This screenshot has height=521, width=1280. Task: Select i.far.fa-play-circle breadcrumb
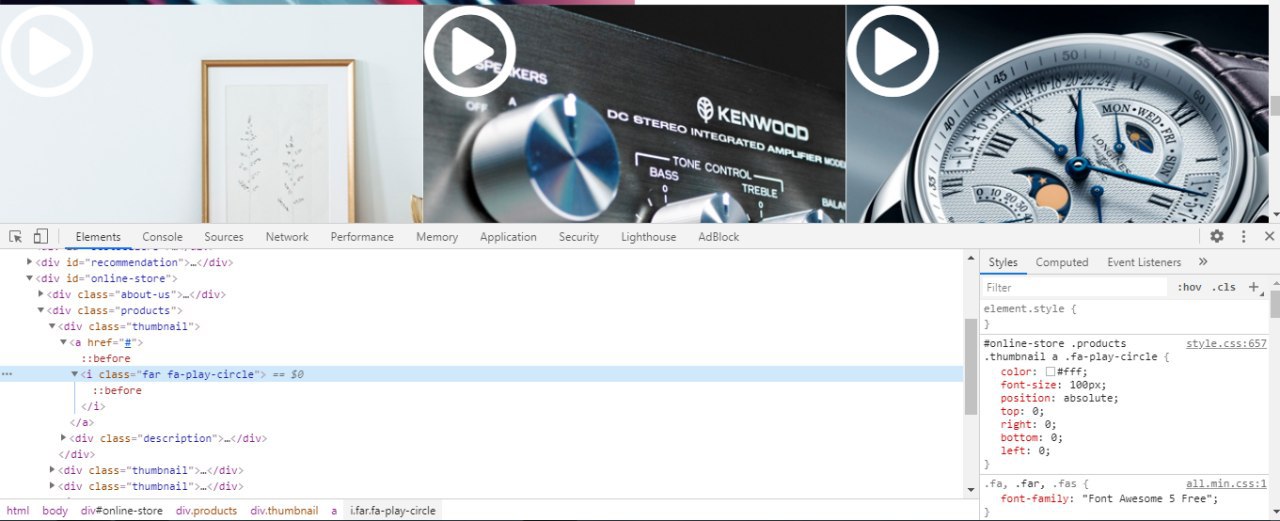coord(392,510)
